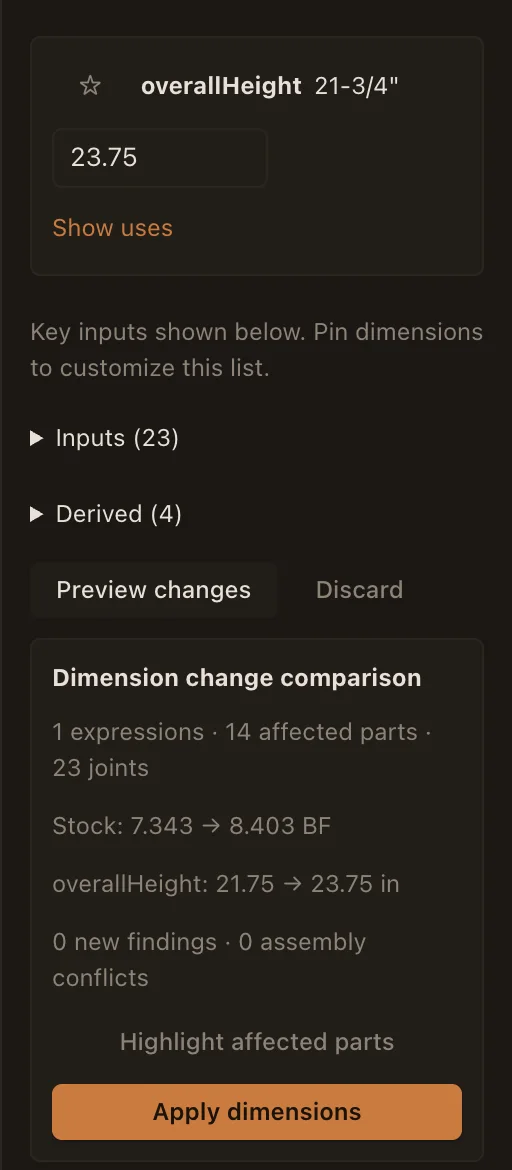Focus the 23.75 value input field
The width and height of the screenshot is (512, 1170).
click(x=160, y=157)
